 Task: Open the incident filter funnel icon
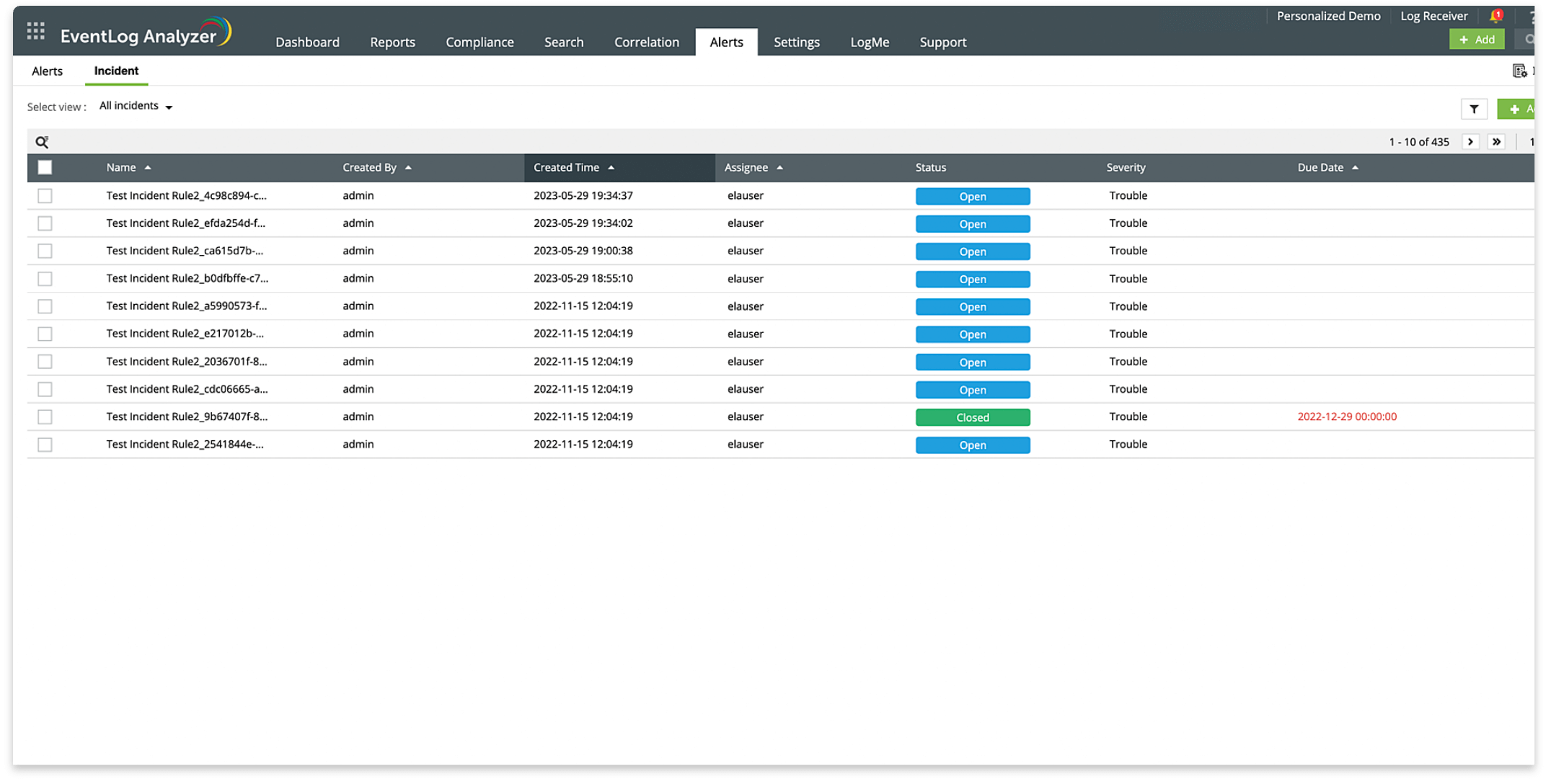pyautogui.click(x=1474, y=109)
